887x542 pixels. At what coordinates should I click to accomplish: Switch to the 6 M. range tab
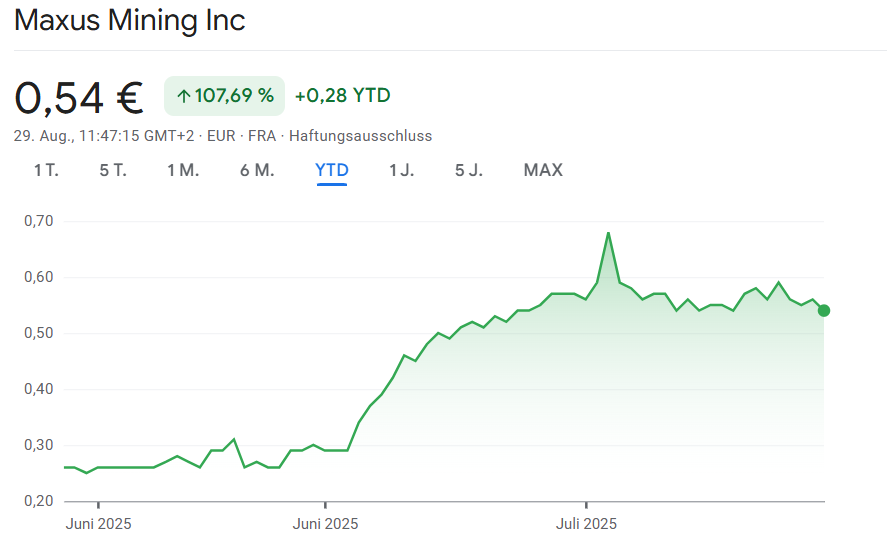(257, 170)
